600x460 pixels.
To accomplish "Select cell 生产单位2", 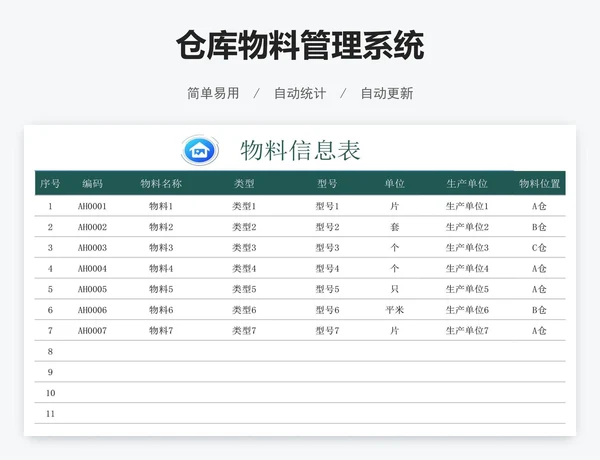I will point(467,227).
